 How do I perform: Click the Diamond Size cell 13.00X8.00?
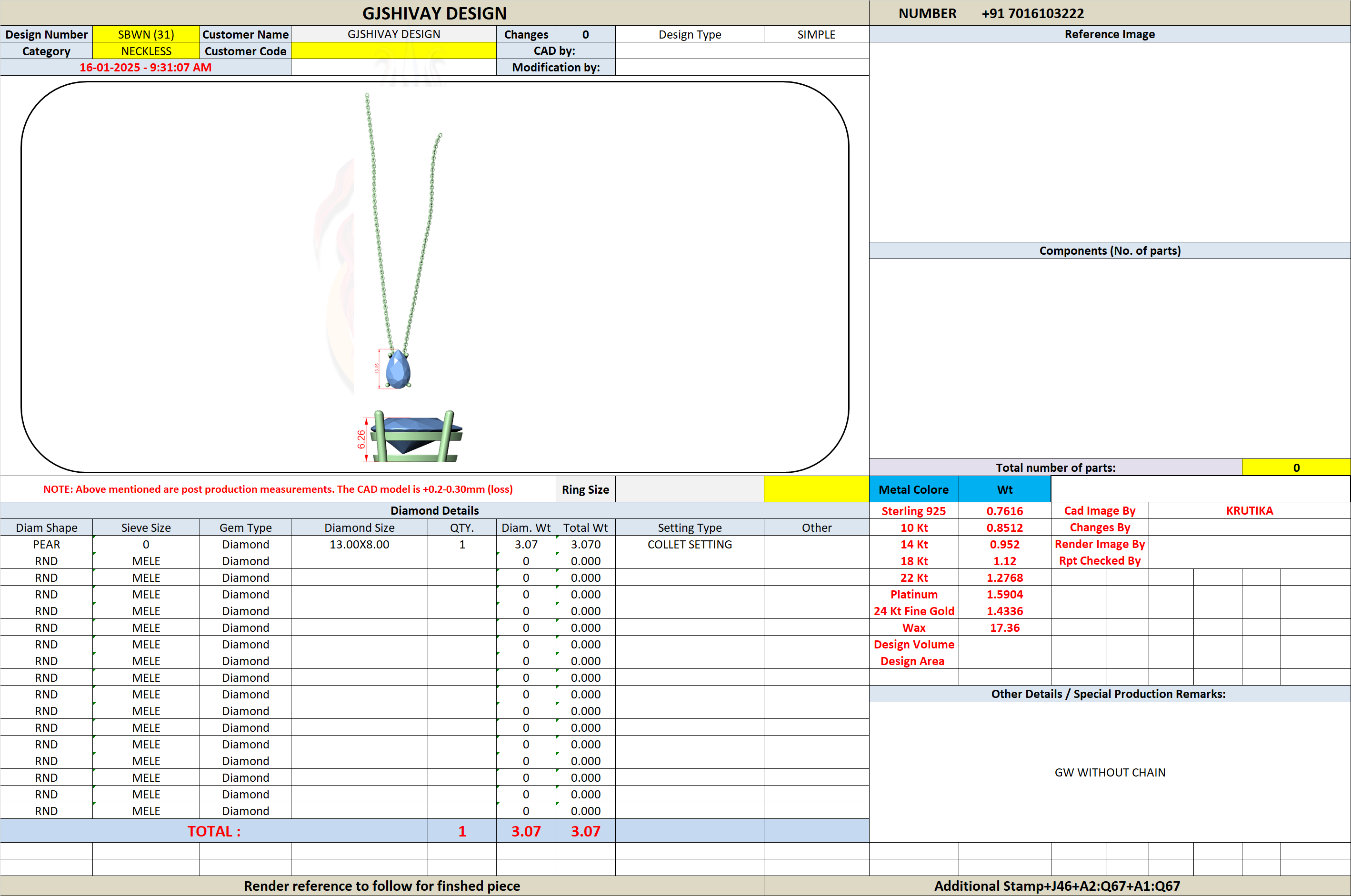359,544
